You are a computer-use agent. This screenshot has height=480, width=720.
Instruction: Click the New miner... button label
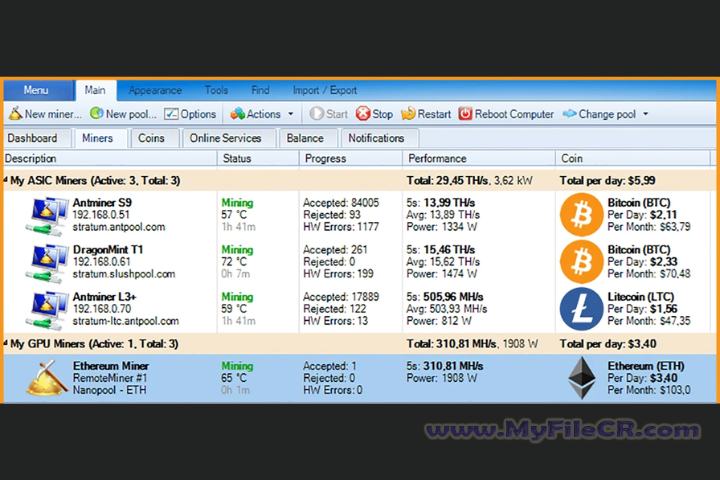pyautogui.click(x=53, y=114)
